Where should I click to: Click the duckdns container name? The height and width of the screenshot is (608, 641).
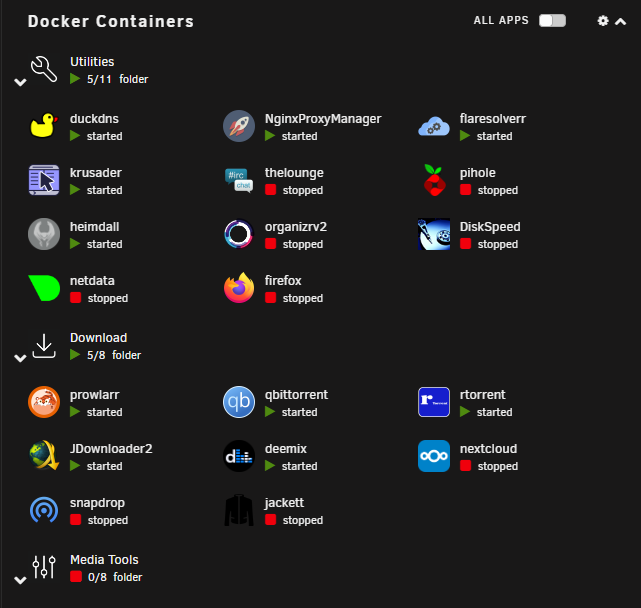click(x=94, y=119)
